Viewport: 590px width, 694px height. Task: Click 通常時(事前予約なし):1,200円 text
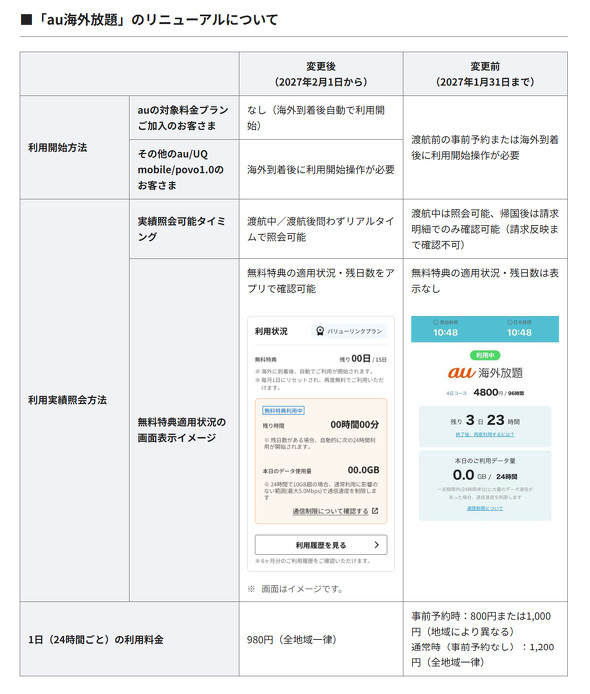pyautogui.click(x=482, y=655)
